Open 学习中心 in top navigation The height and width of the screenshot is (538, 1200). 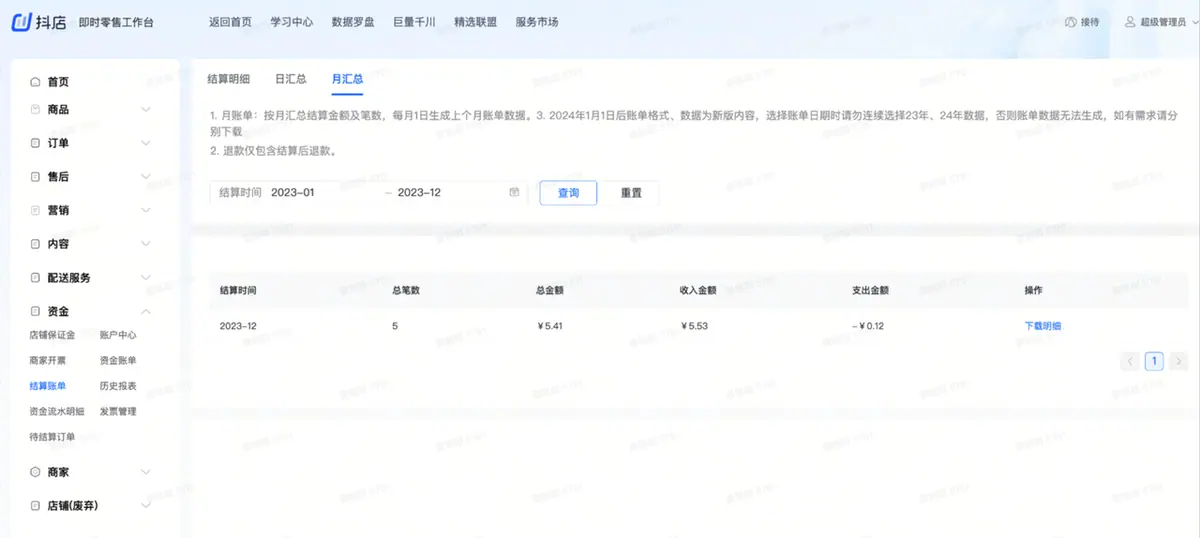coord(291,22)
